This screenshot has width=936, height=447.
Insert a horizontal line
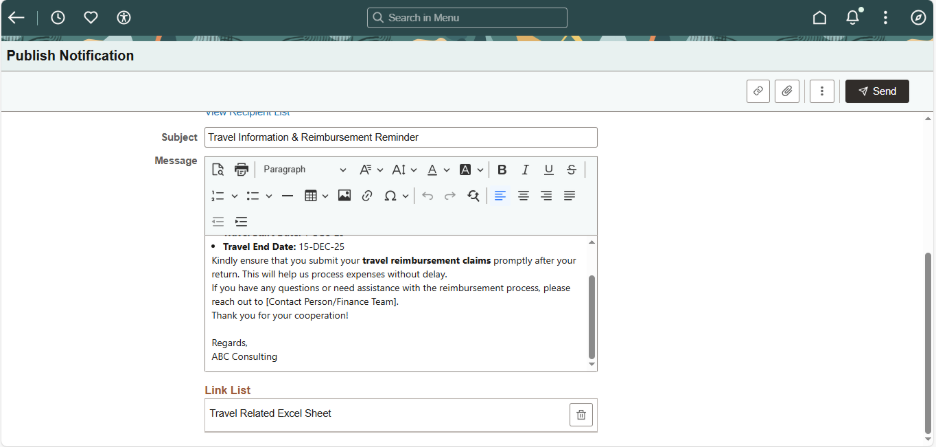click(287, 196)
